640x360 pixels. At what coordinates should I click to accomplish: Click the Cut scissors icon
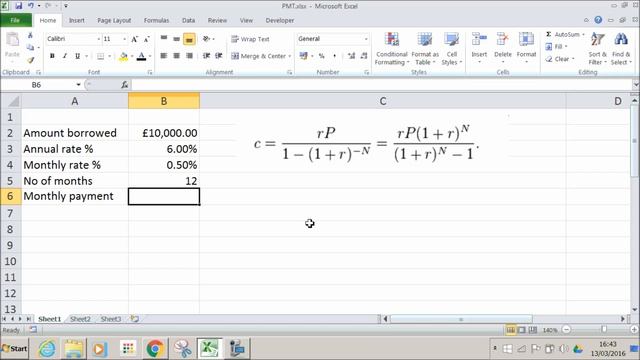(x=30, y=36)
